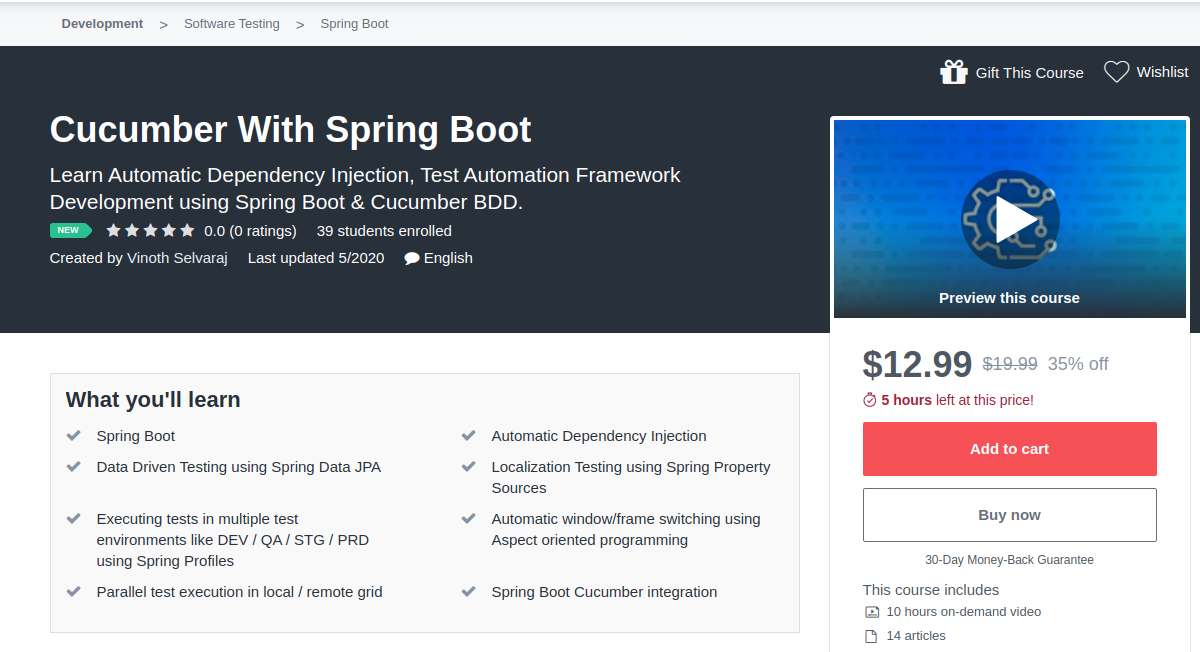Click the Gift This Course link
1200x652 pixels.
pyautogui.click(x=1029, y=72)
